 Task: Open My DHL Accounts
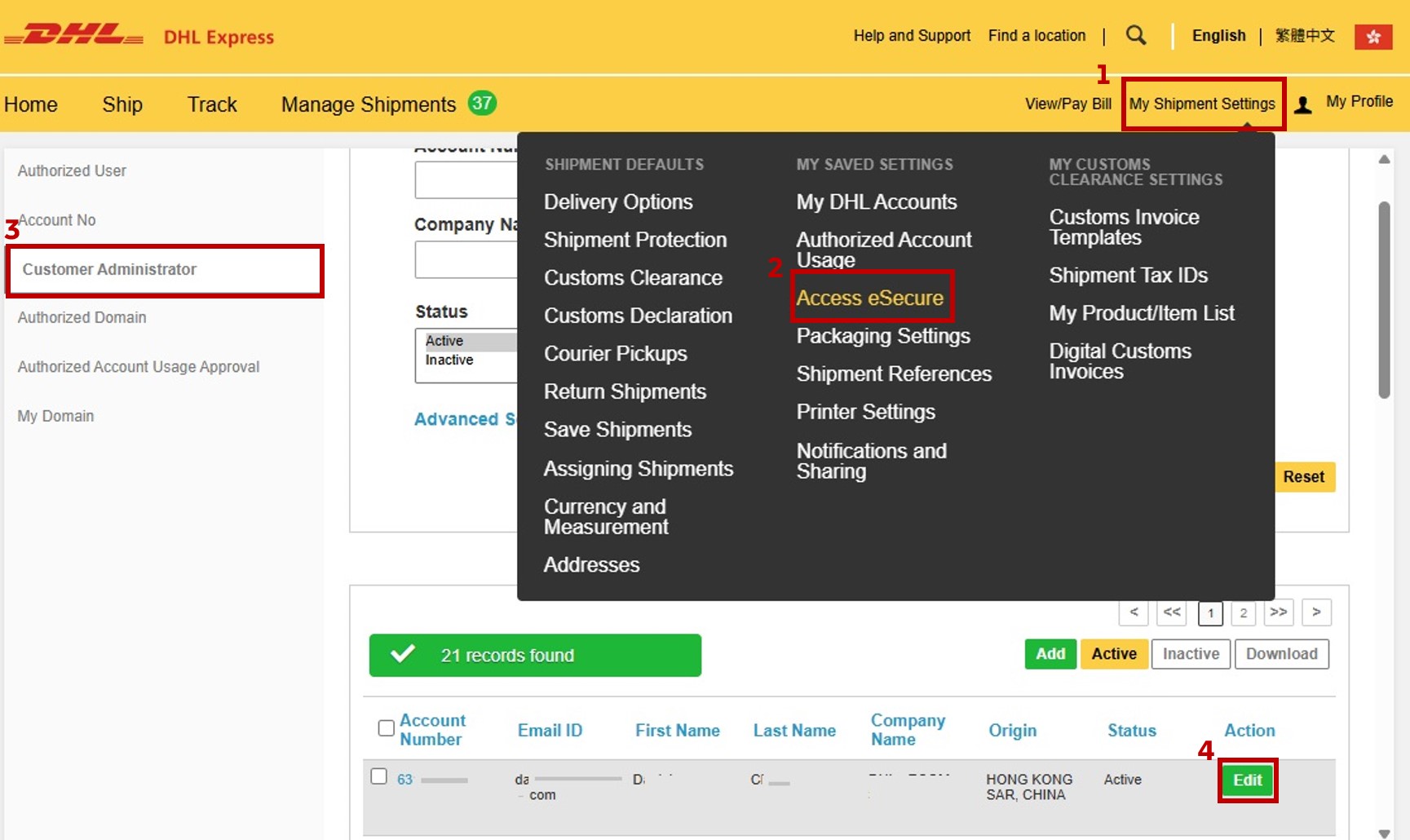click(877, 201)
